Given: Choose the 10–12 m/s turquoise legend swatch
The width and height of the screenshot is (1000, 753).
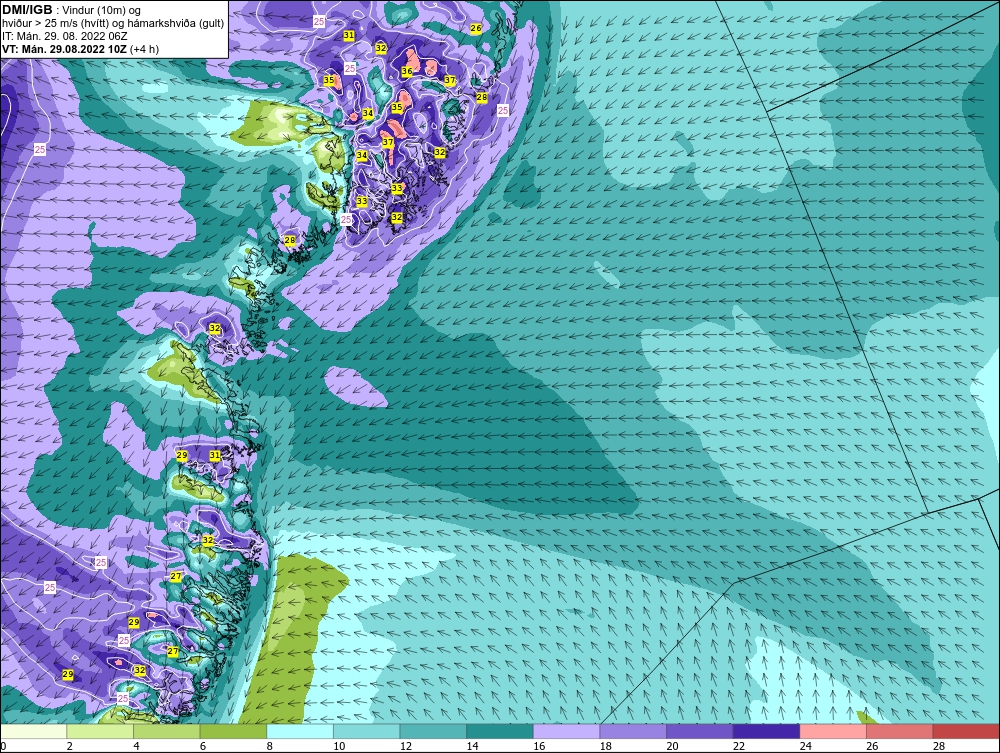Looking at the screenshot, I should [x=366, y=731].
